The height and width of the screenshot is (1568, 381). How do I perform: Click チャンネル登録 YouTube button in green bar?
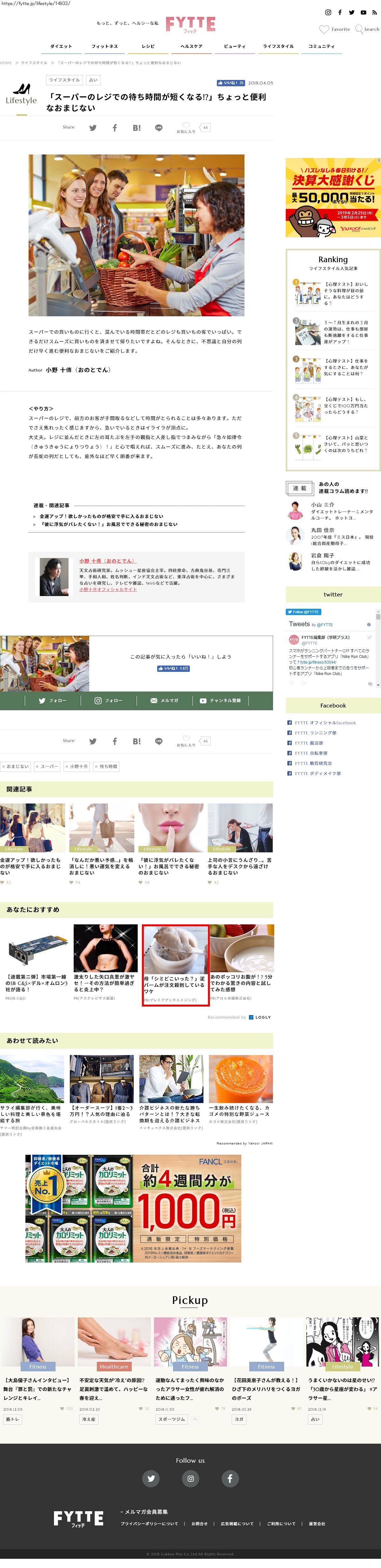(x=221, y=701)
